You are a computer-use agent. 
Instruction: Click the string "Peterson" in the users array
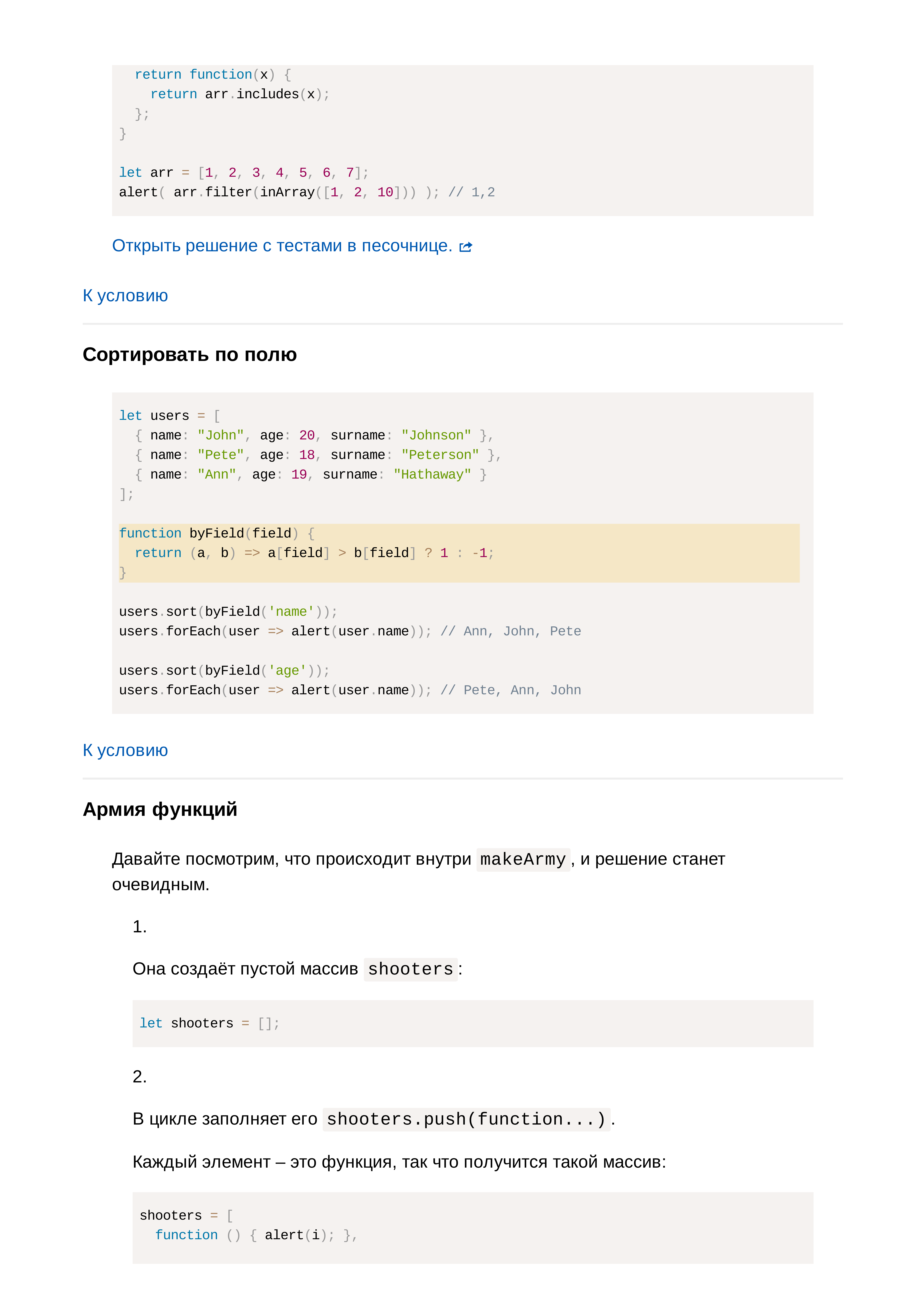point(440,455)
